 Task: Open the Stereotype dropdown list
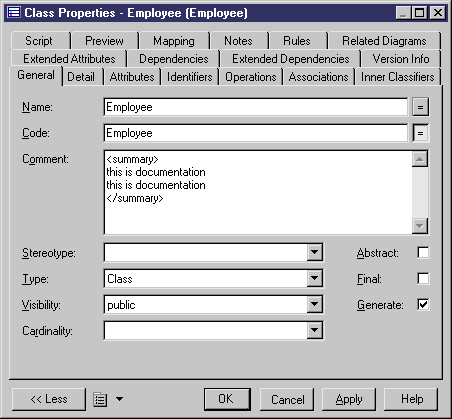[315, 252]
